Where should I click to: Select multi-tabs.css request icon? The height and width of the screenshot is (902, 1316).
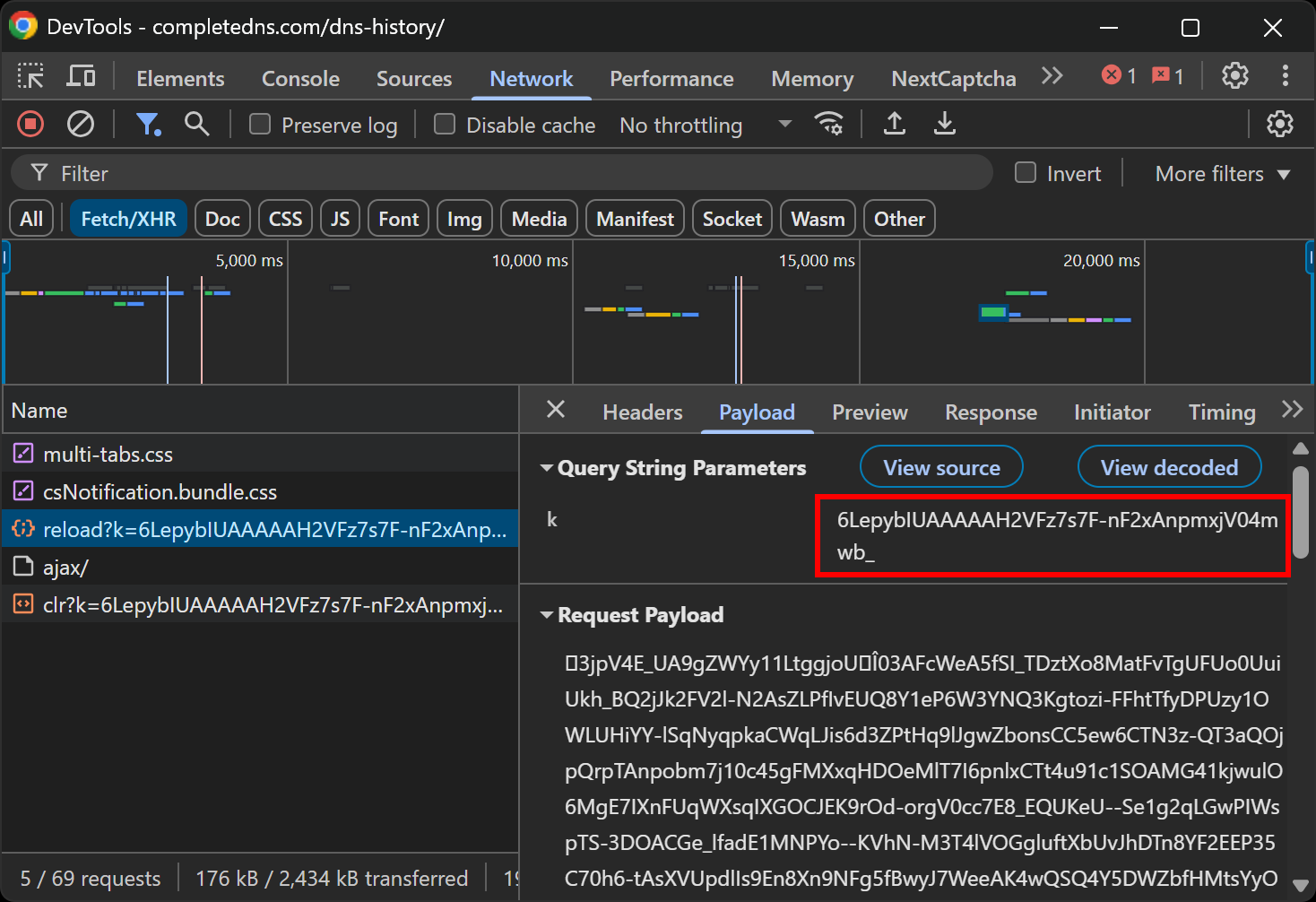pyautogui.click(x=23, y=454)
